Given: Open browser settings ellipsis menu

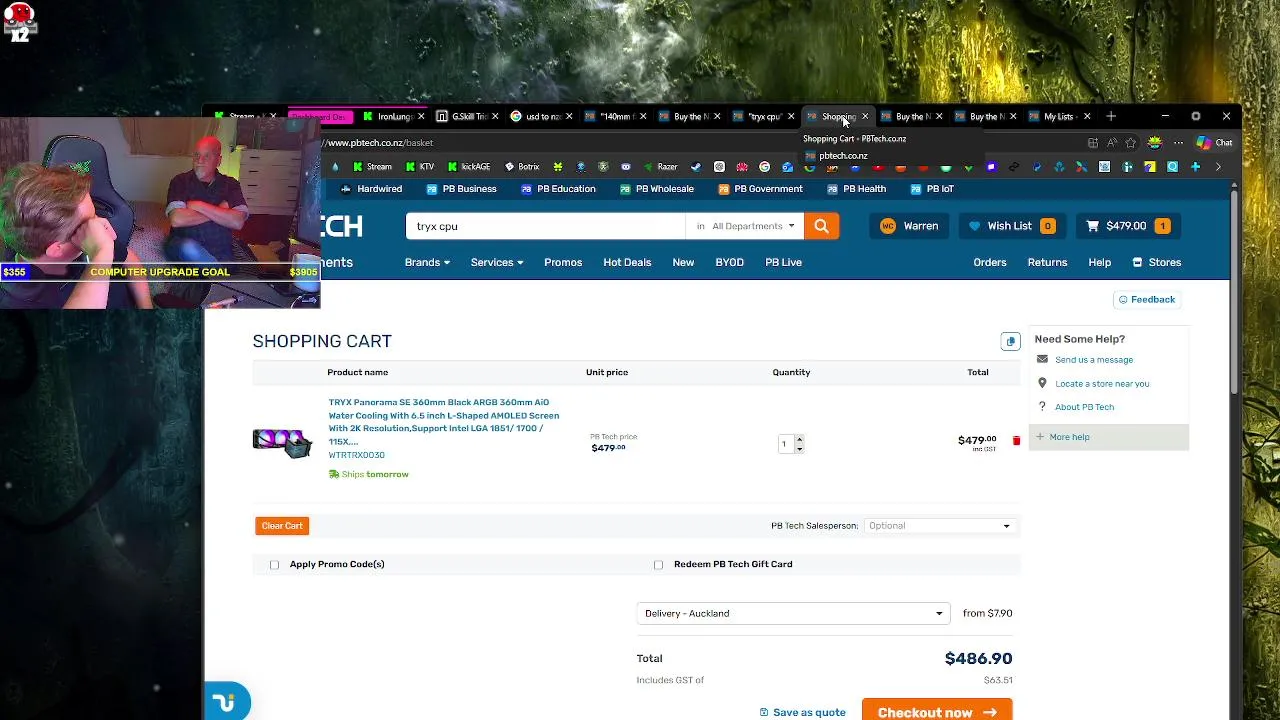Looking at the screenshot, I should coord(1177,143).
